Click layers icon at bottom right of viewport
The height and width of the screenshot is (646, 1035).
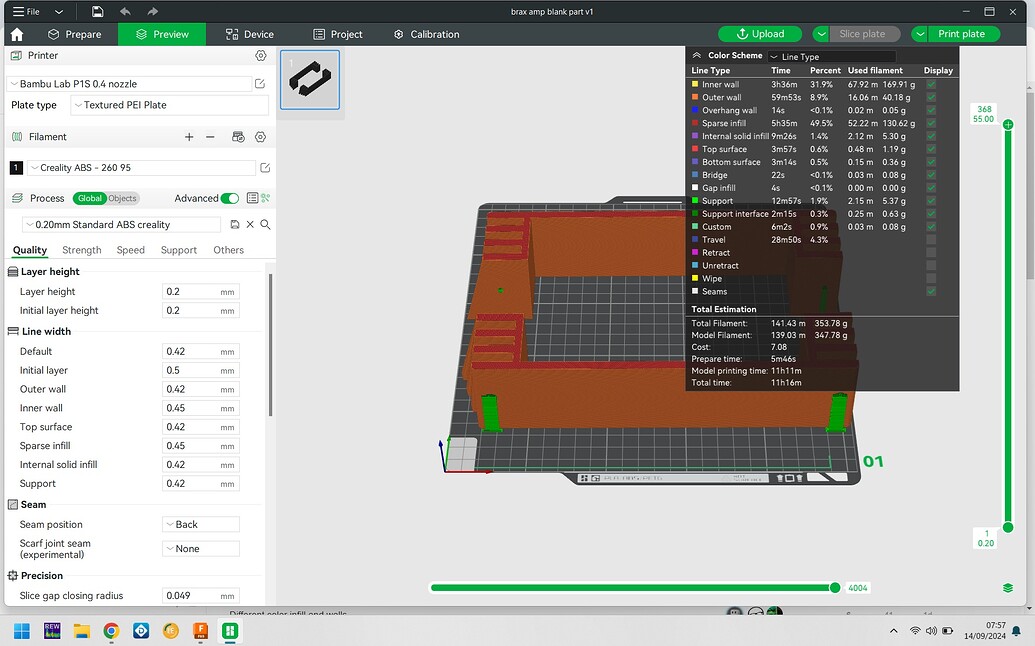point(1008,588)
